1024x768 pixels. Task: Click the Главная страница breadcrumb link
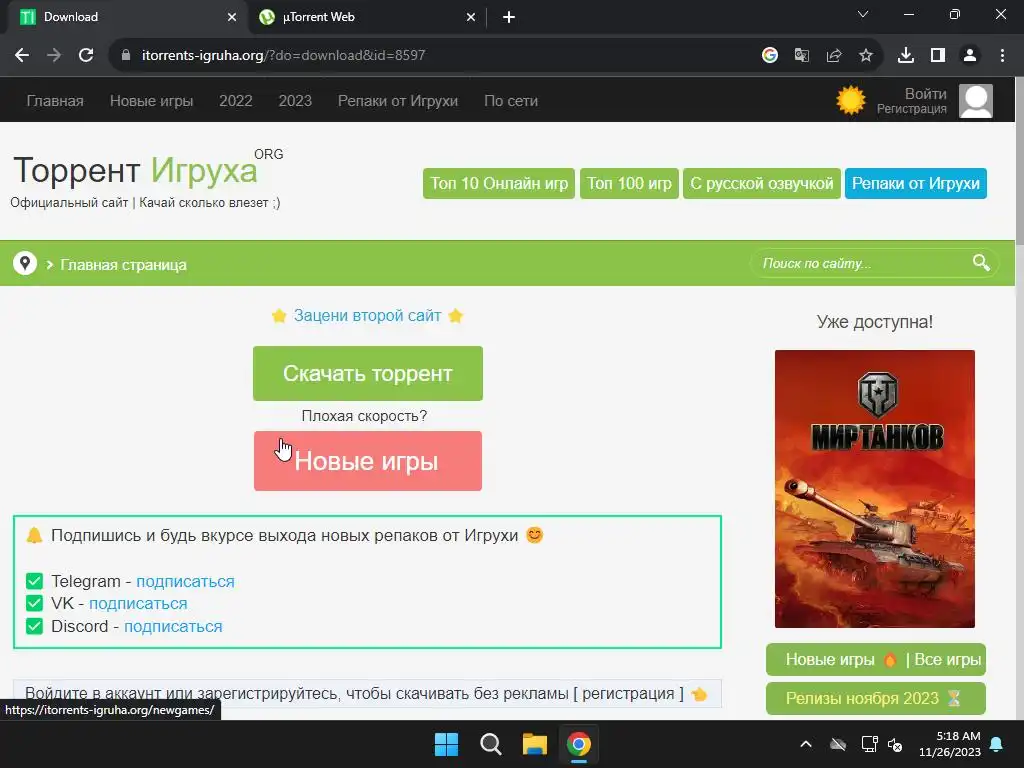pyautogui.click(x=123, y=264)
